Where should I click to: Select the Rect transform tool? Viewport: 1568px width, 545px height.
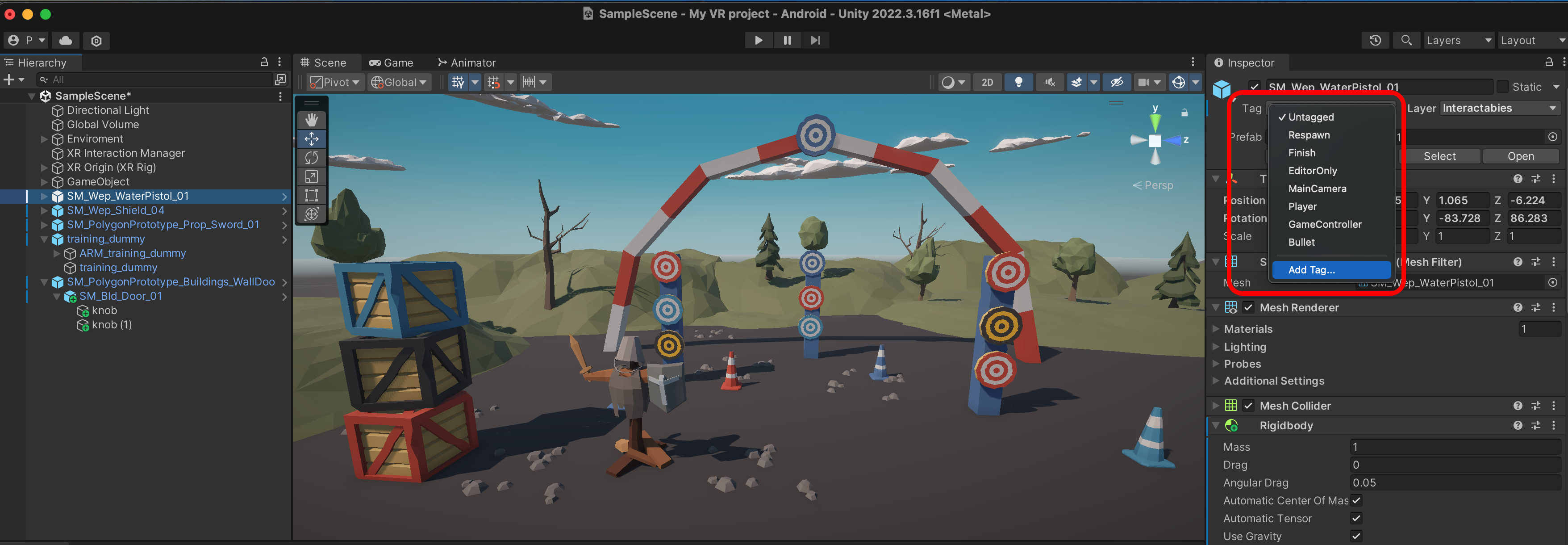point(312,196)
